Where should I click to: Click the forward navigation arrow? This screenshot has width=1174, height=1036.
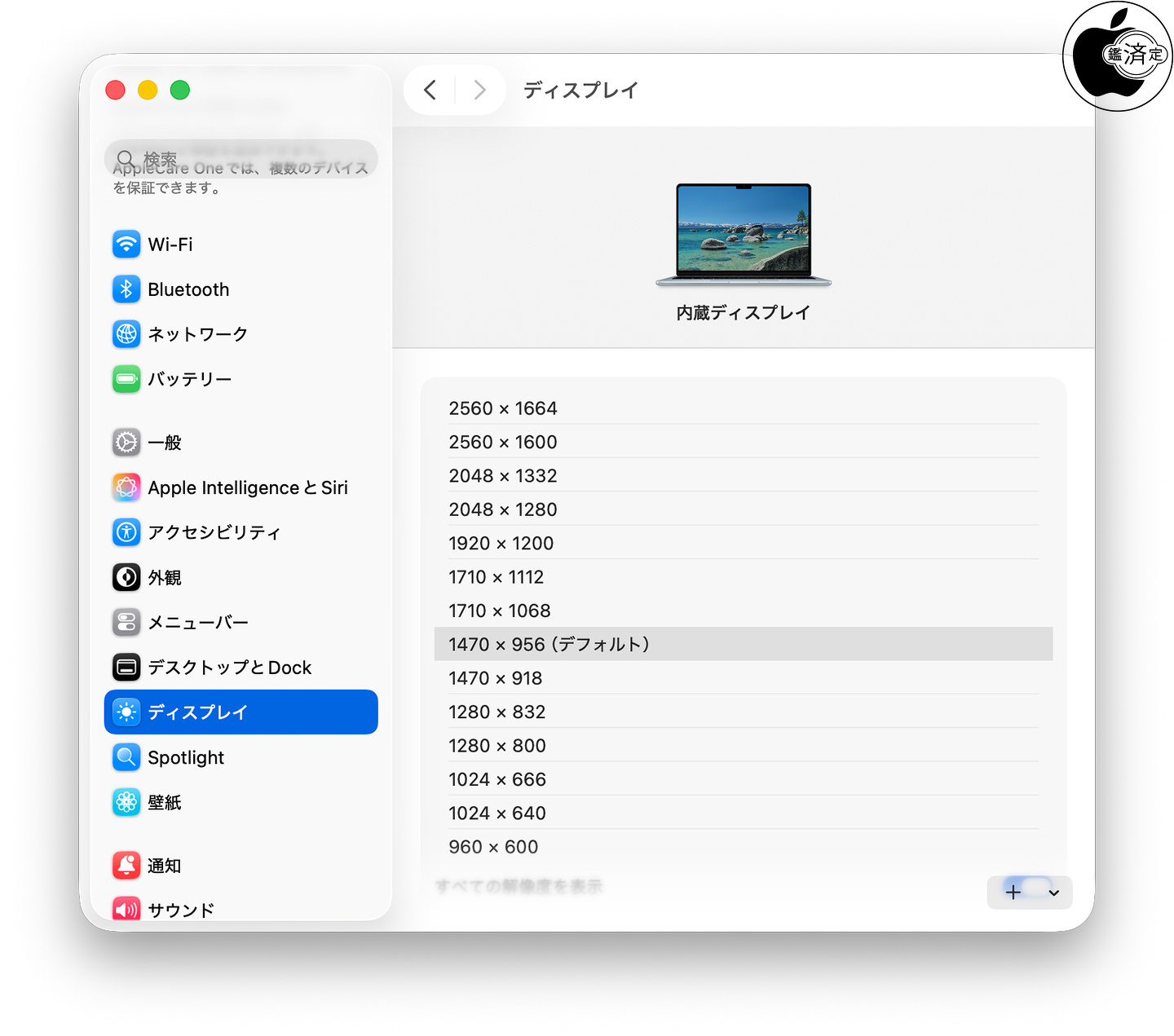click(x=479, y=90)
